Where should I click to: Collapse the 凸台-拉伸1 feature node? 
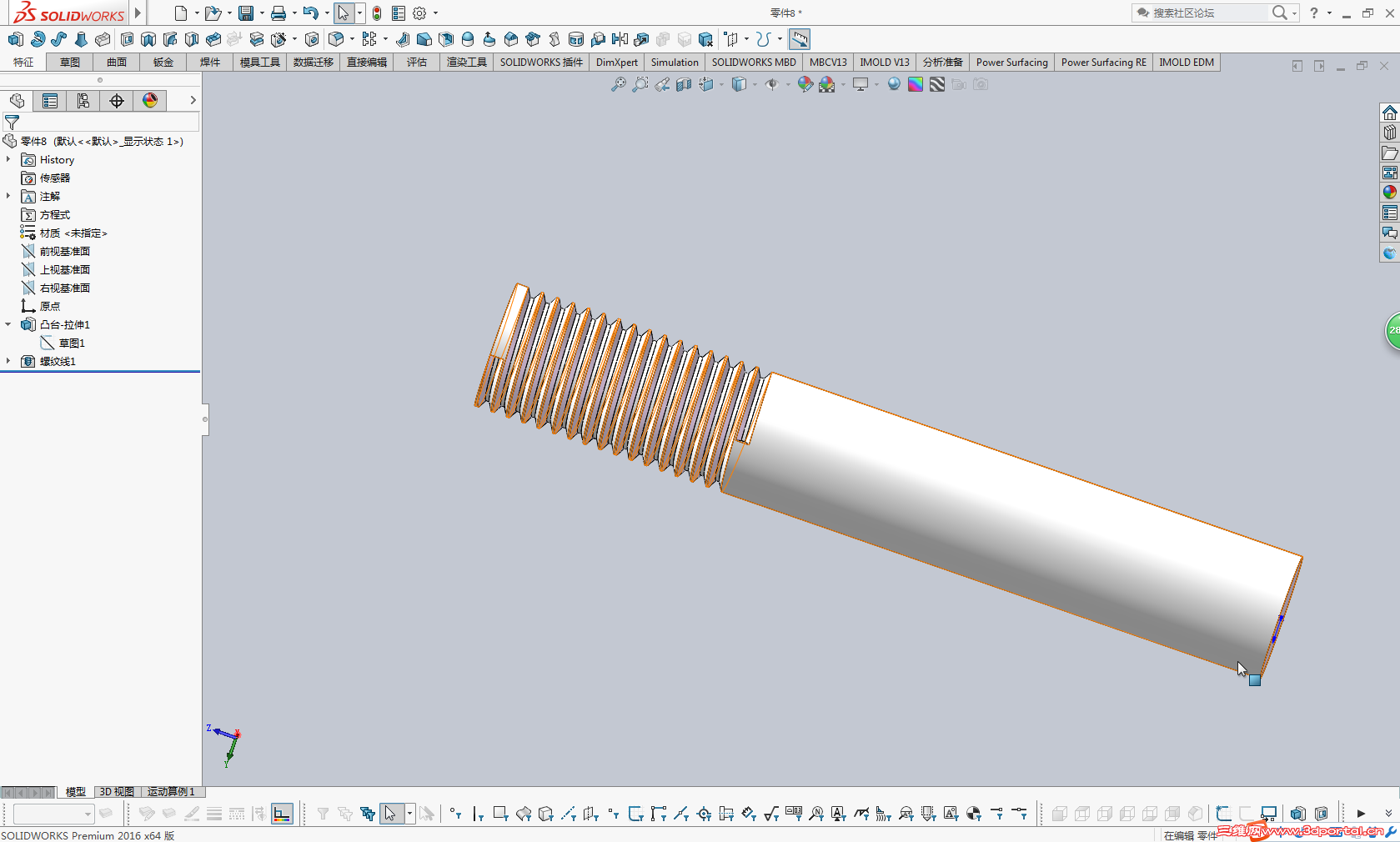pos(8,324)
